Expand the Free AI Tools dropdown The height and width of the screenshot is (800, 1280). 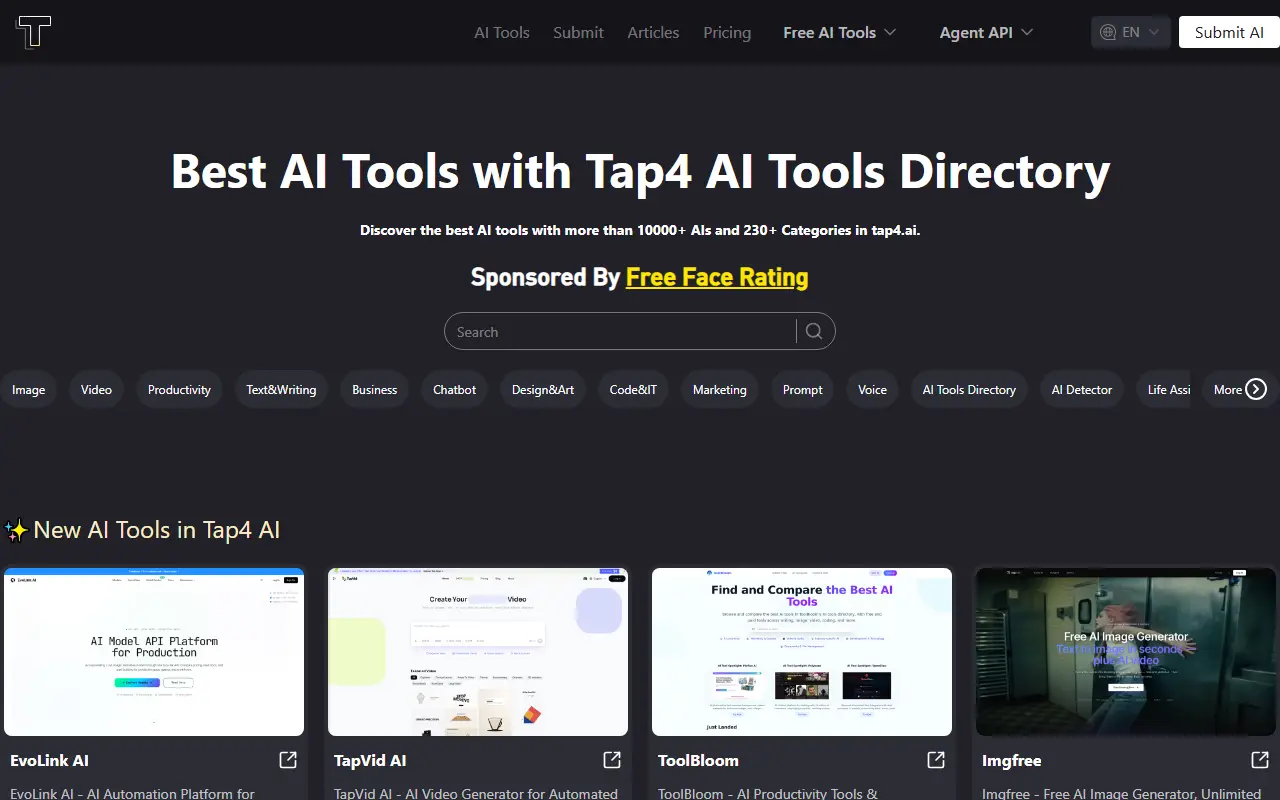click(839, 32)
